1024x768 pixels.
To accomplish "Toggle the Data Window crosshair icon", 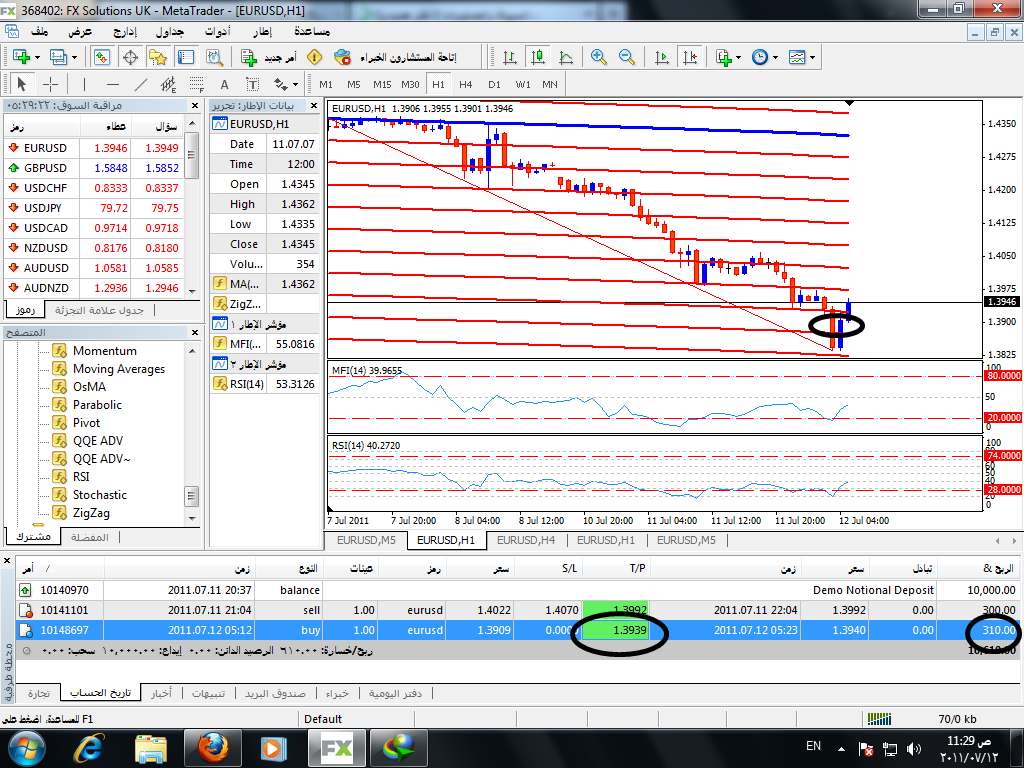I will click(x=130, y=57).
